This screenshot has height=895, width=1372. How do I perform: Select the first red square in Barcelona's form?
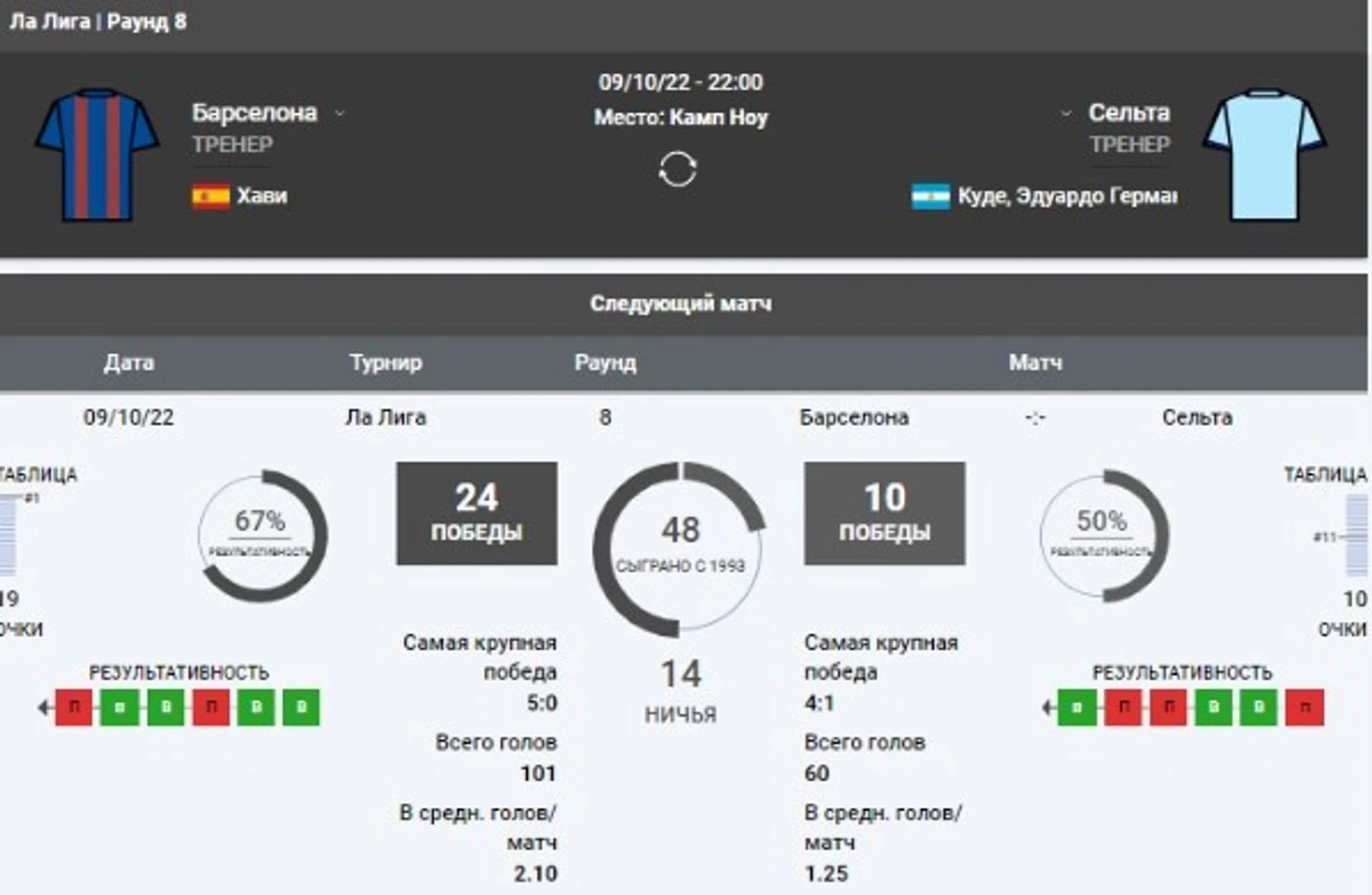74,707
